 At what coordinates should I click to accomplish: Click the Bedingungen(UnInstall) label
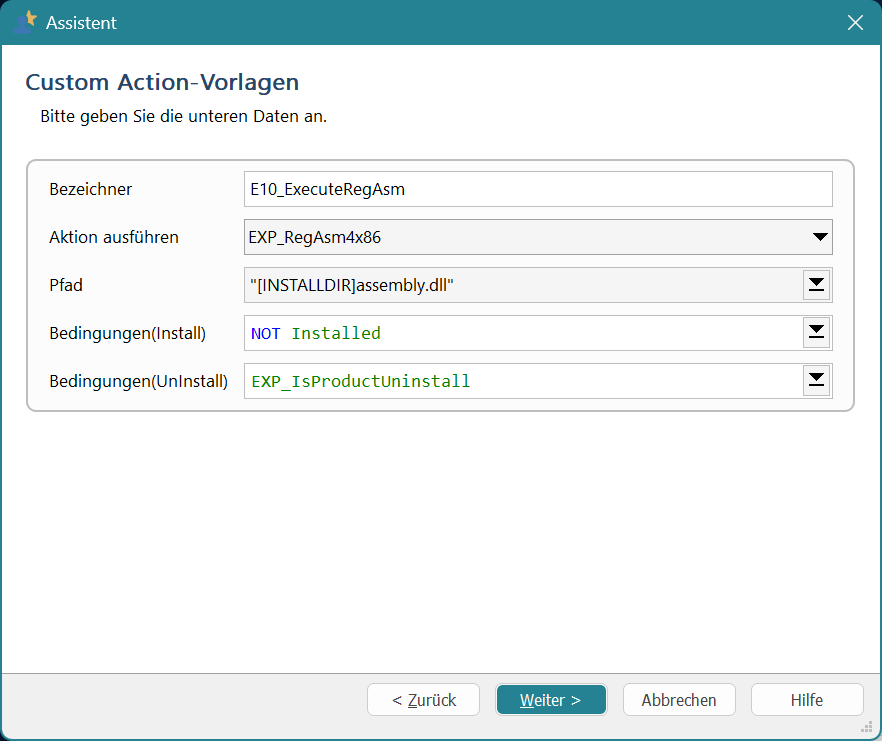(x=138, y=381)
